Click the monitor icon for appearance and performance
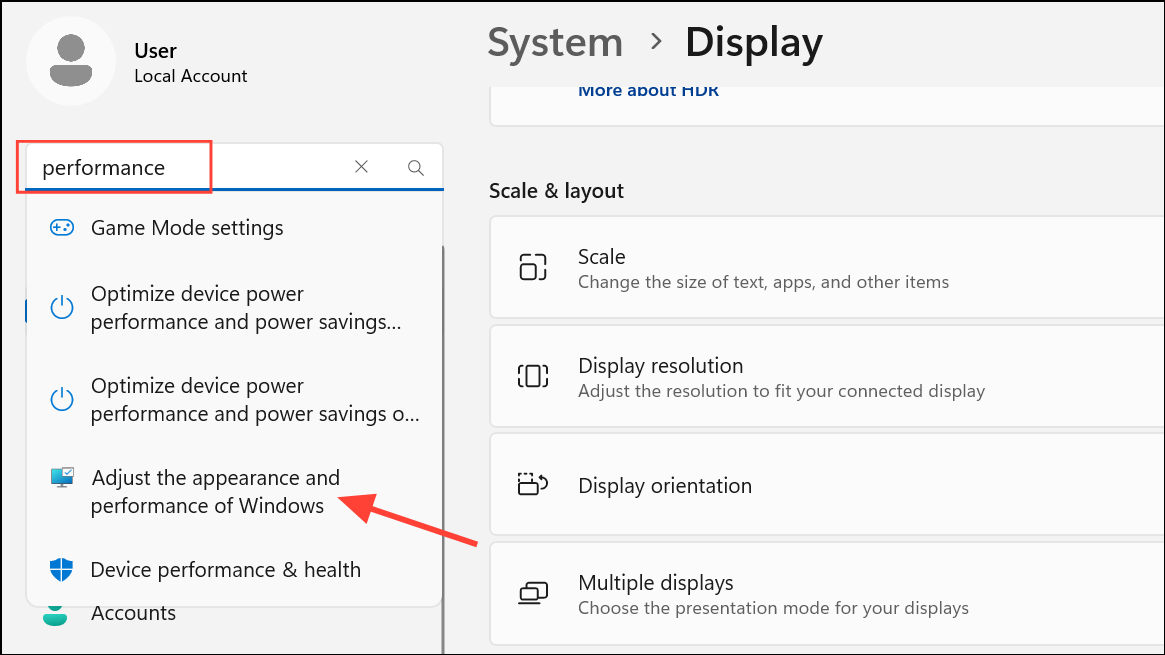Screen dimensions: 1165x655 (61, 478)
